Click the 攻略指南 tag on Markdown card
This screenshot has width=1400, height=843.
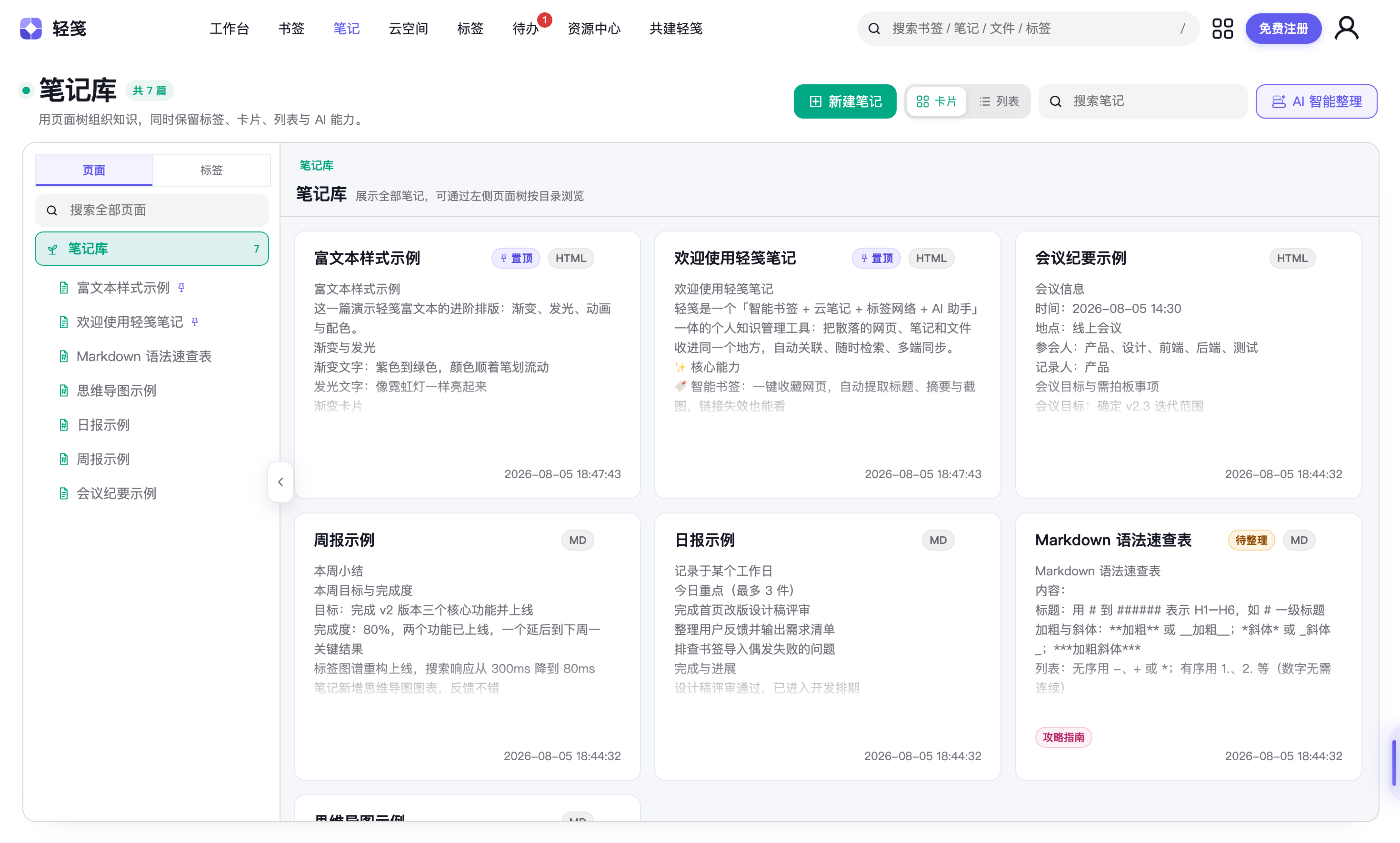coord(1063,737)
